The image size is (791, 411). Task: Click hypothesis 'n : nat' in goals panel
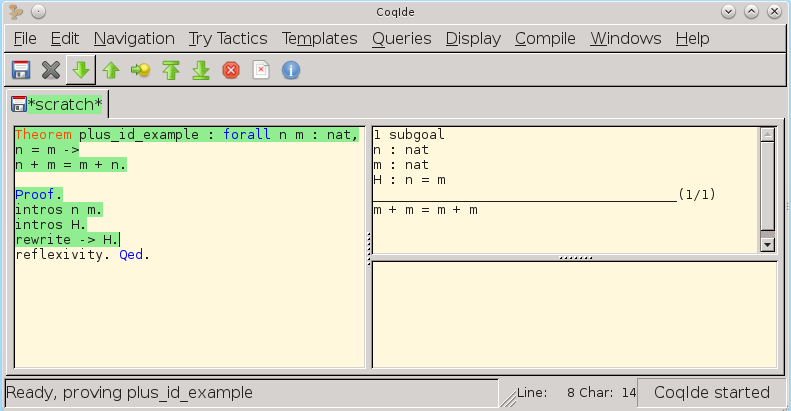[401, 150]
